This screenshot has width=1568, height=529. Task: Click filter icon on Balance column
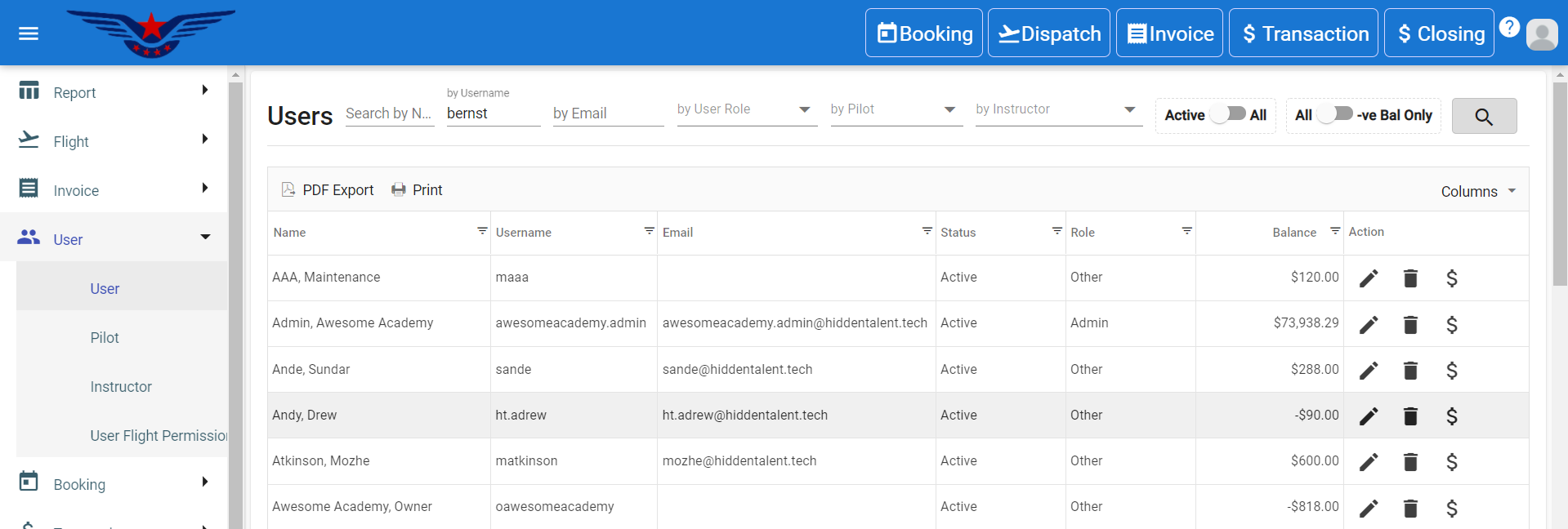coord(1335,231)
